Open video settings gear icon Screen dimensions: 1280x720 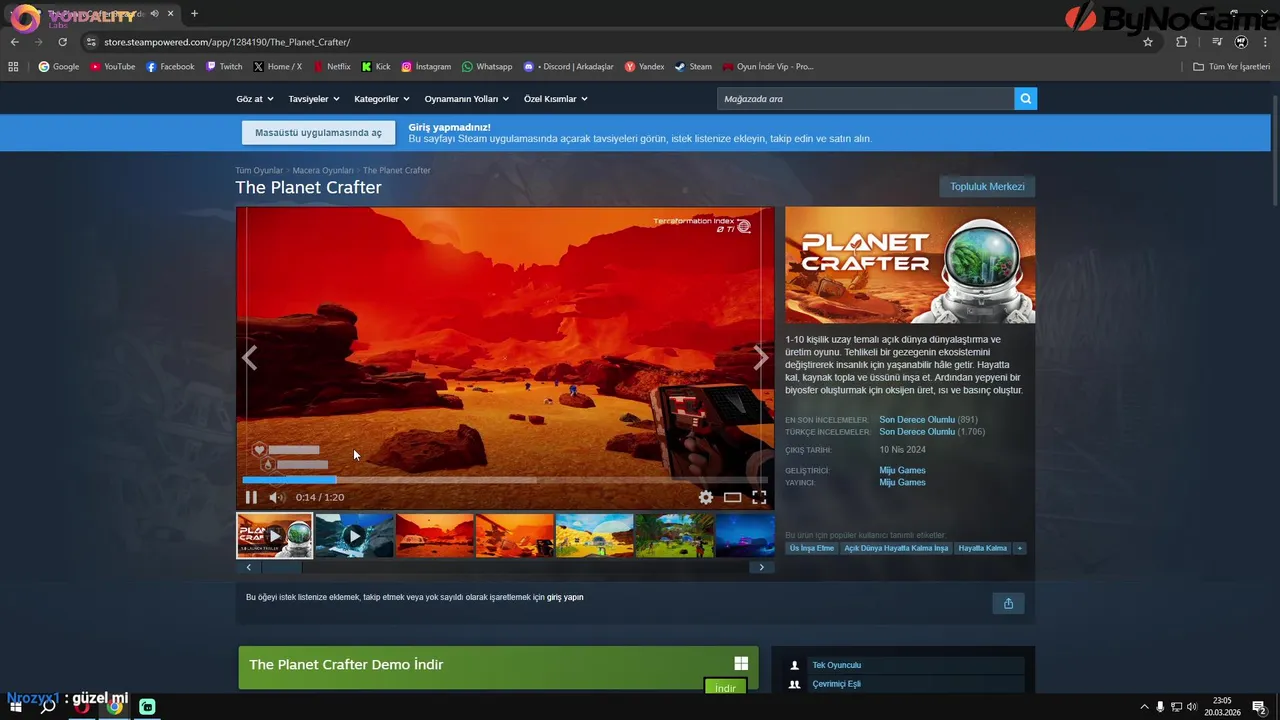click(706, 497)
